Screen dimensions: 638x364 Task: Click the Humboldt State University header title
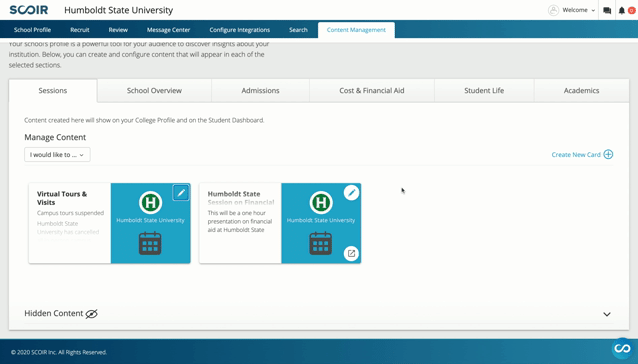[118, 10]
